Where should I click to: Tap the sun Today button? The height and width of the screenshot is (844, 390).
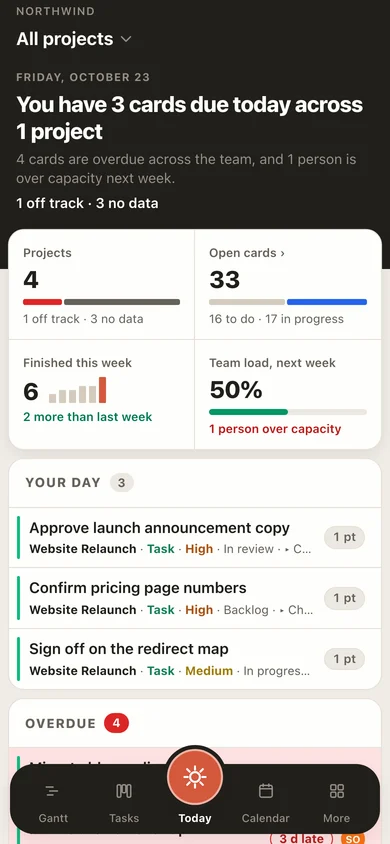[194, 778]
